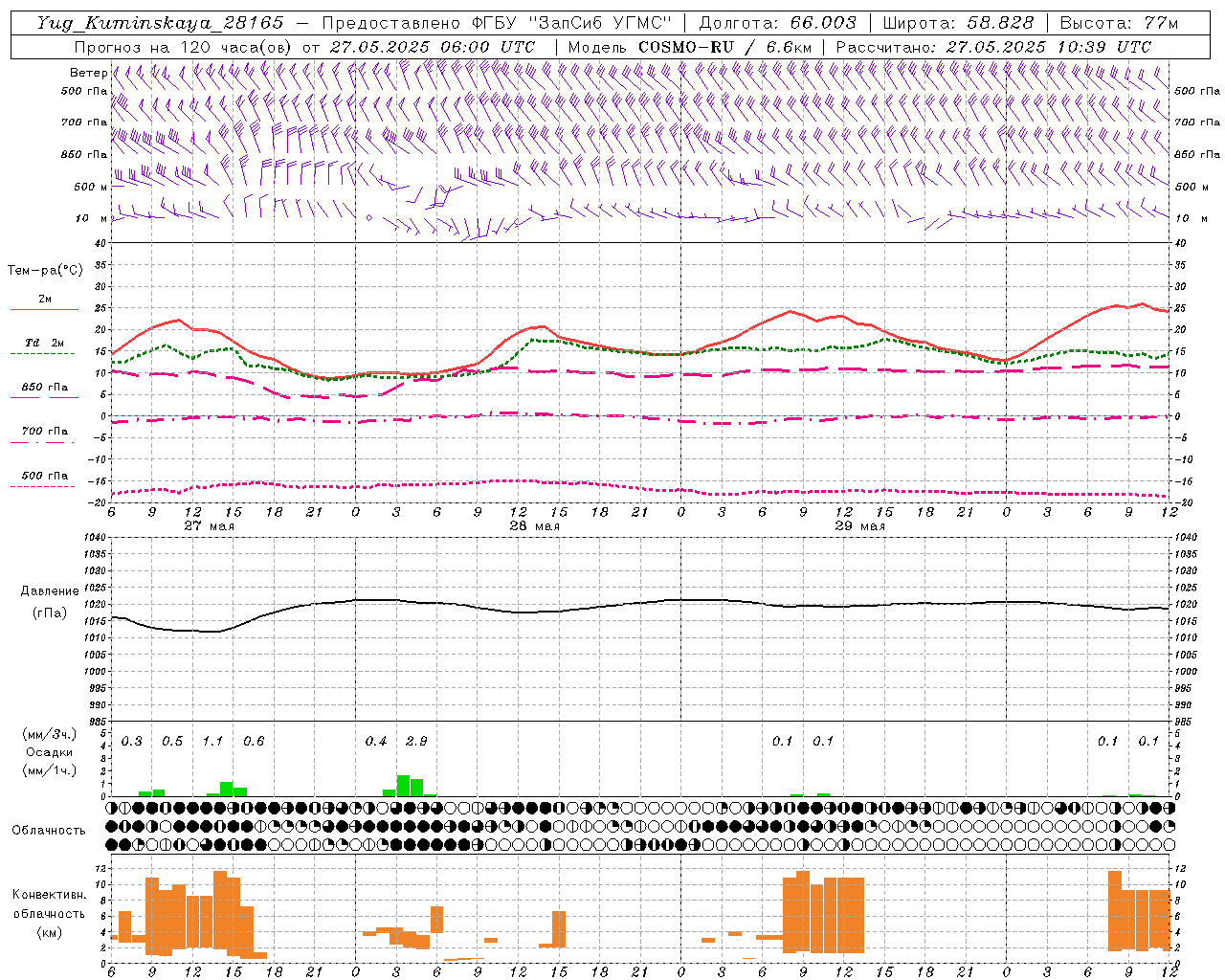1225x980 pixels.
Task: Click the 'Ветер' wind panel label
Action: pyautogui.click(x=88, y=73)
